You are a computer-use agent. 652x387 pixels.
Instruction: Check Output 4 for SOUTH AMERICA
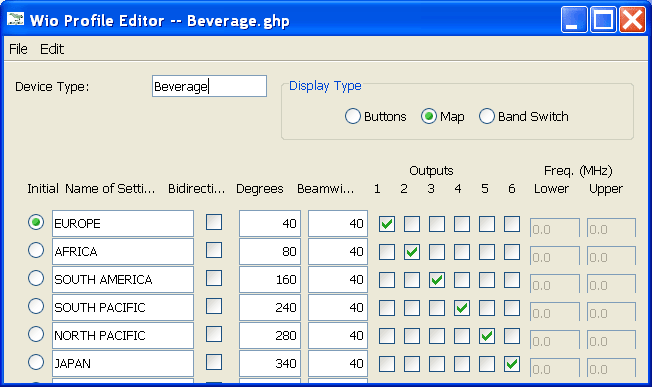click(462, 280)
